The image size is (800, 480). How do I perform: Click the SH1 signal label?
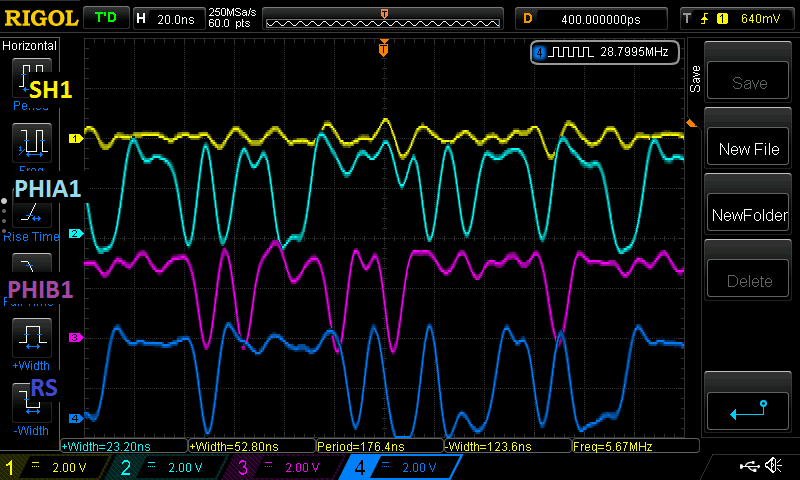tap(50, 90)
